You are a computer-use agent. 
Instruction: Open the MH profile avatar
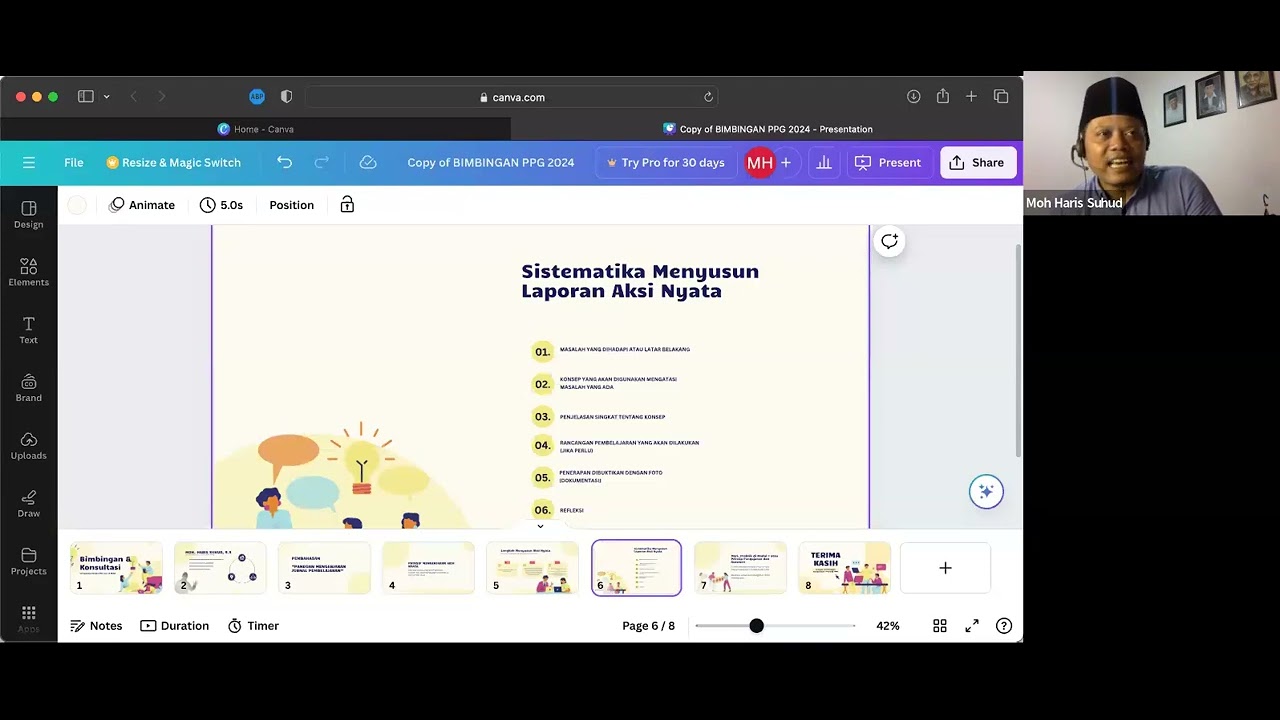(760, 162)
